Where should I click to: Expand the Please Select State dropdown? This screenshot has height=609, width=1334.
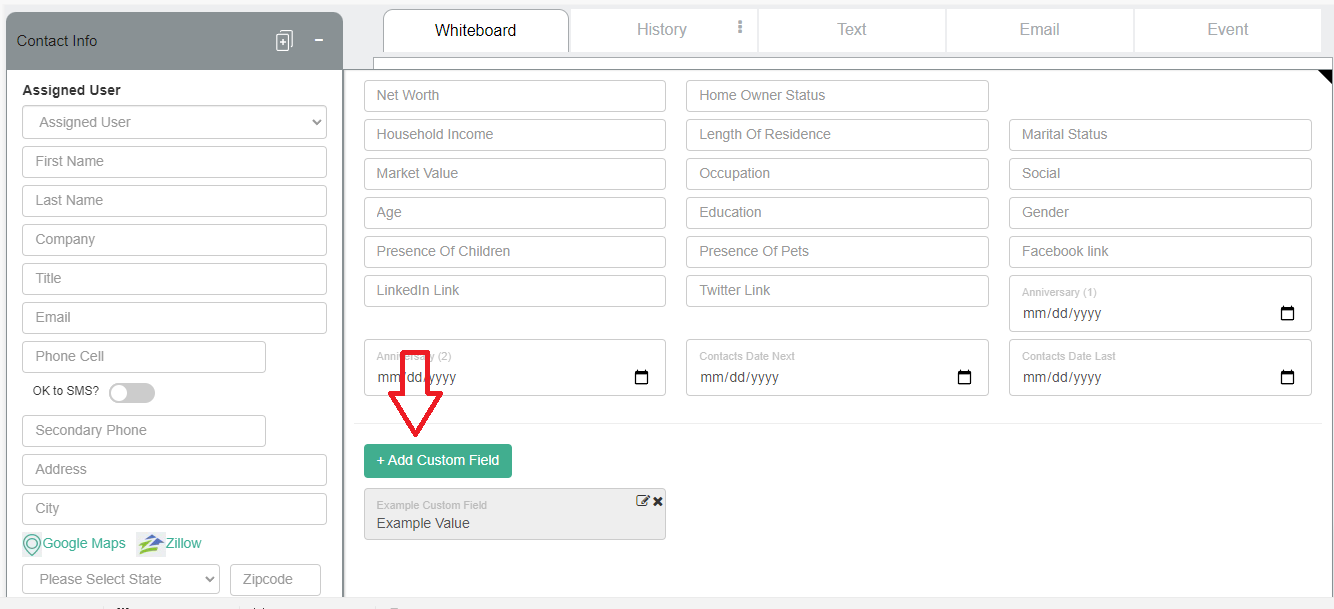pos(120,578)
